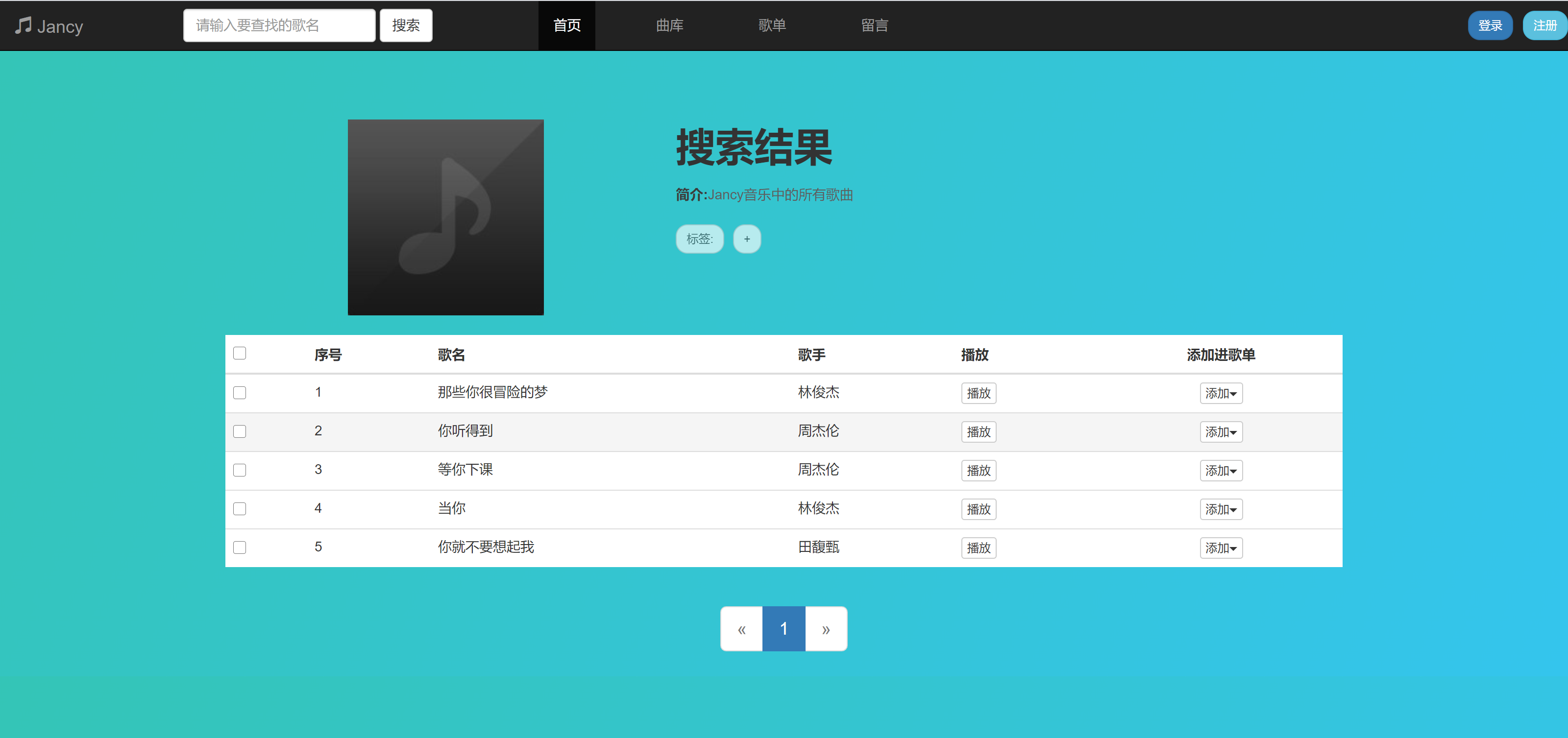Image resolution: width=1568 pixels, height=738 pixels.
Task: Click the music note album cover
Action: [445, 217]
